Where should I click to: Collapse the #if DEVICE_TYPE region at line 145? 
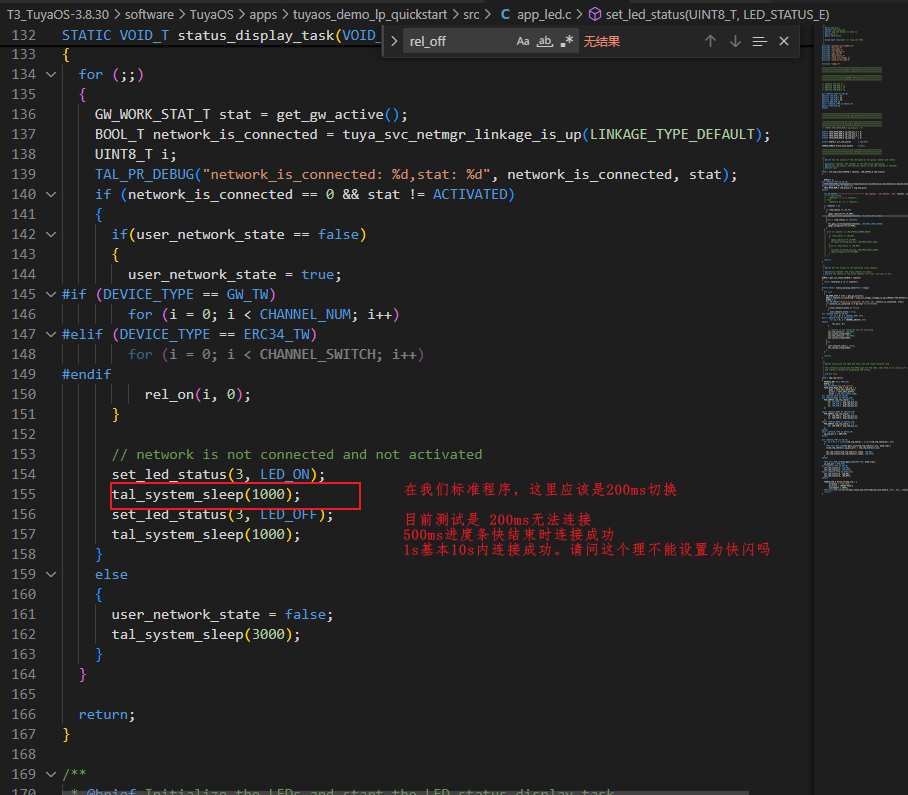coord(51,294)
